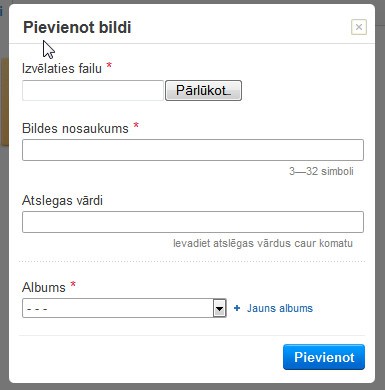Click the red asterisk next to Albums
This screenshot has height=390, width=385.
click(x=73, y=285)
